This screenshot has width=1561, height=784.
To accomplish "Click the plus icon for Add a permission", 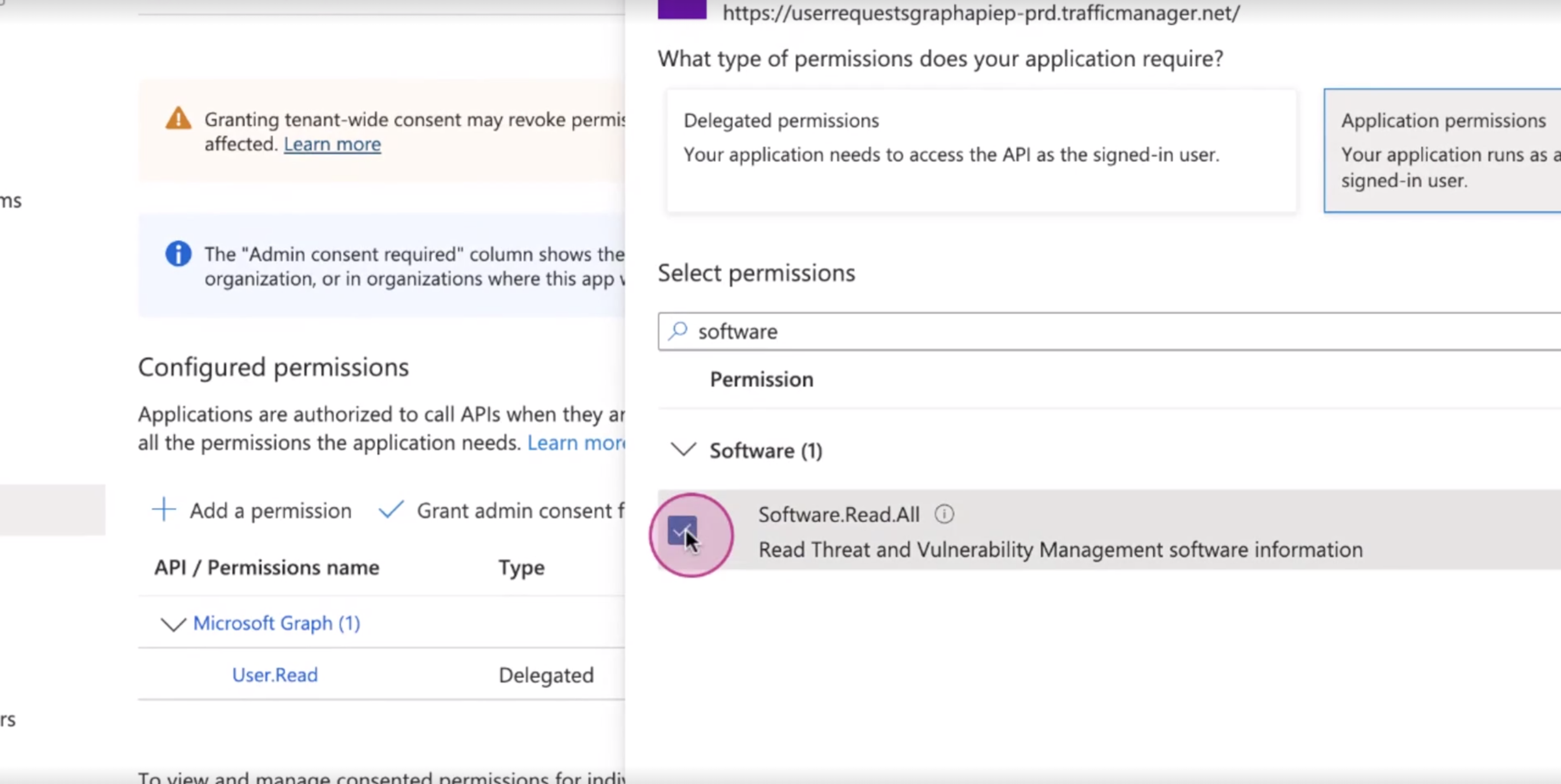I will click(164, 510).
